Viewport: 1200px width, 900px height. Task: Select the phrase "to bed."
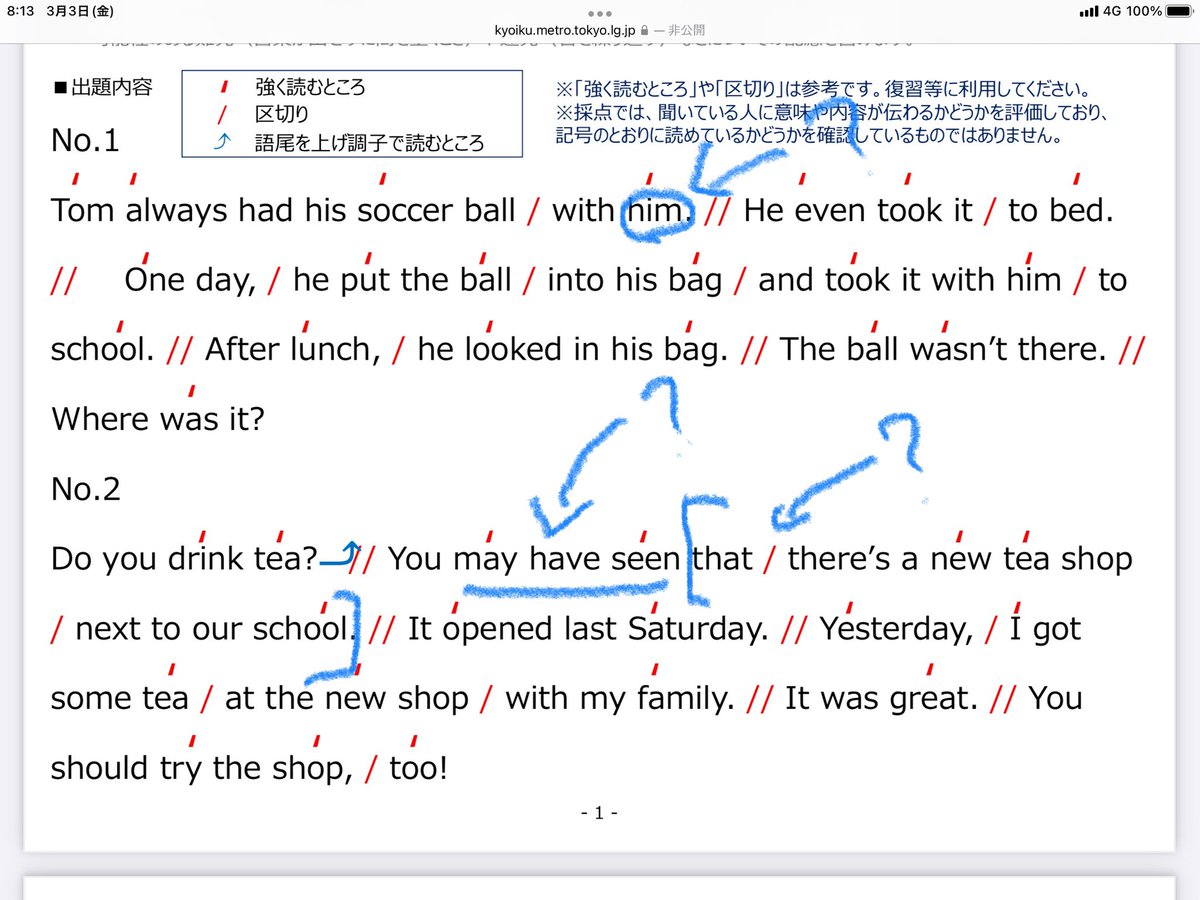(1061, 211)
